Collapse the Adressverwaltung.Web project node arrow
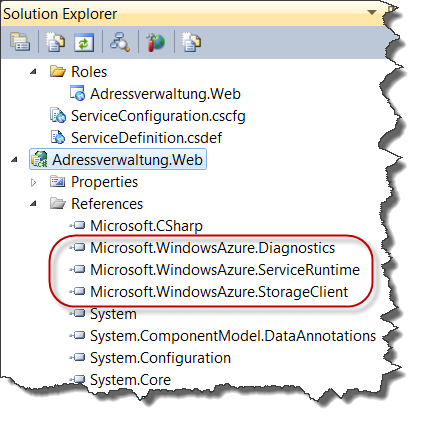Screen dimensions: 435x423 click(x=14, y=160)
